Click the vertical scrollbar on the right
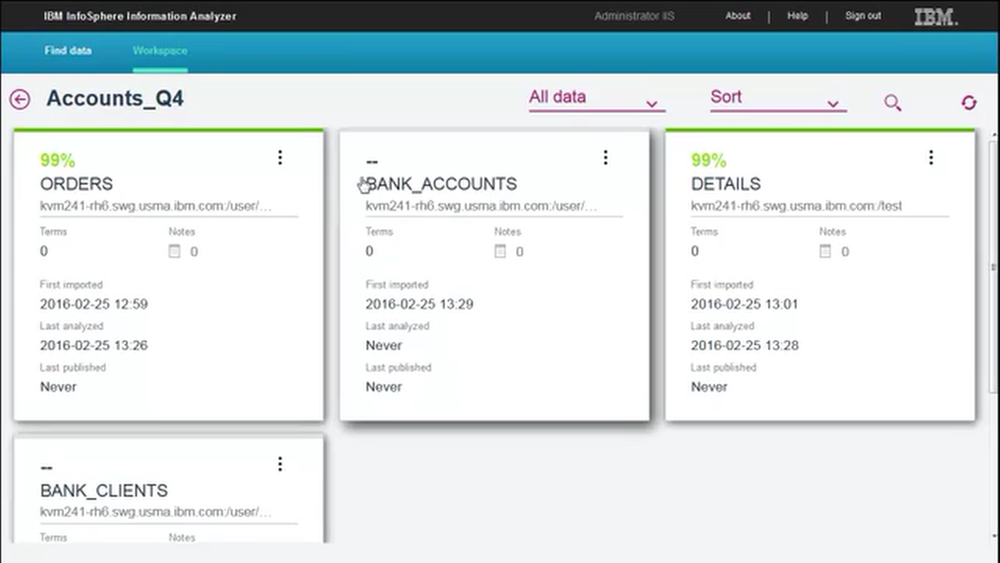The height and width of the screenshot is (563, 1000). 994,268
